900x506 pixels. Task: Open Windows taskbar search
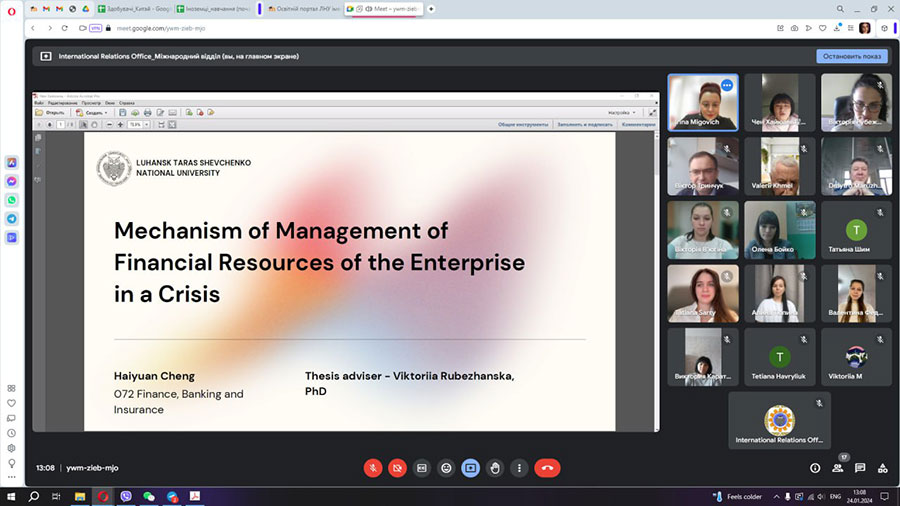33,496
